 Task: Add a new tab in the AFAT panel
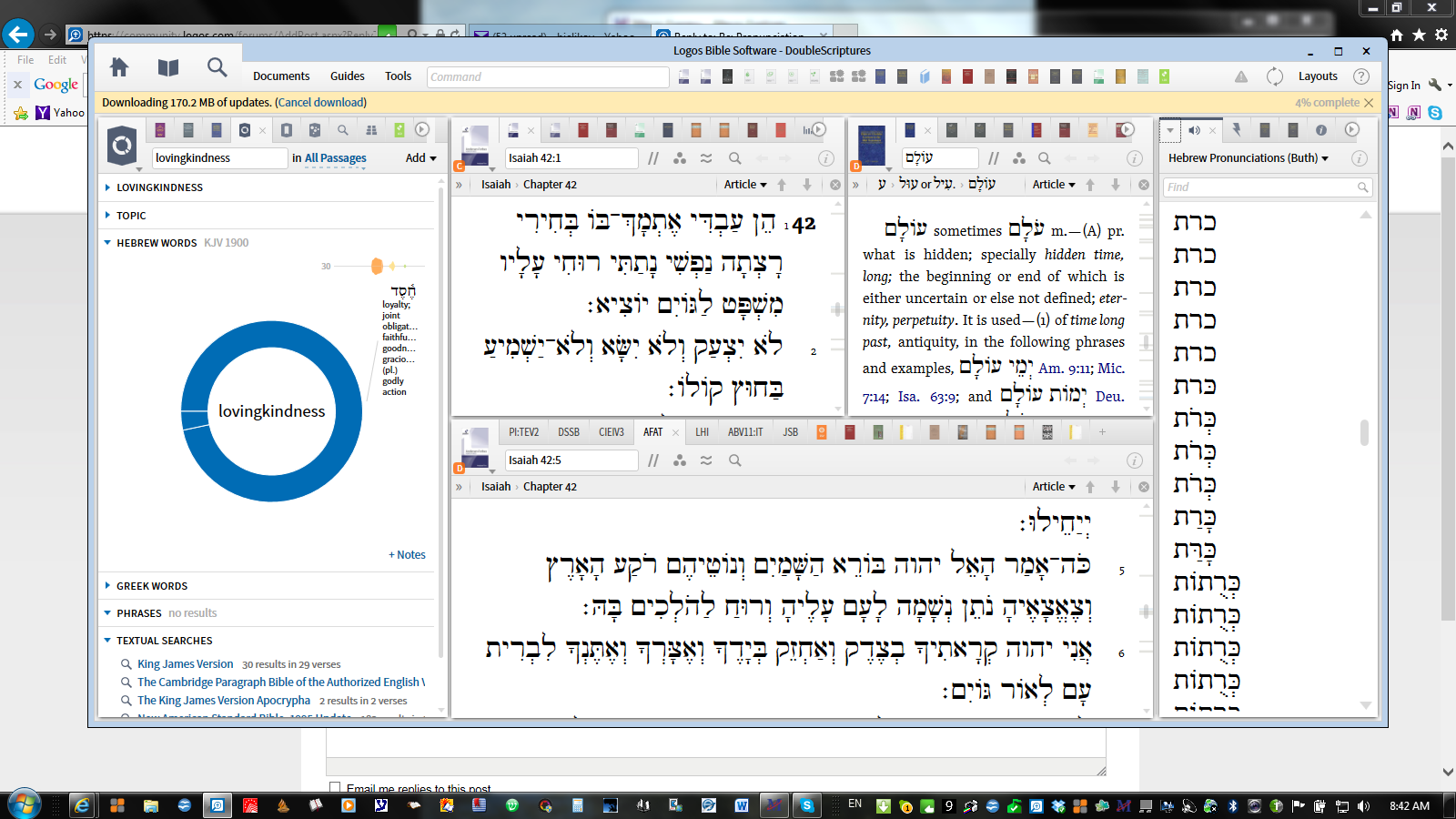[x=1102, y=432]
